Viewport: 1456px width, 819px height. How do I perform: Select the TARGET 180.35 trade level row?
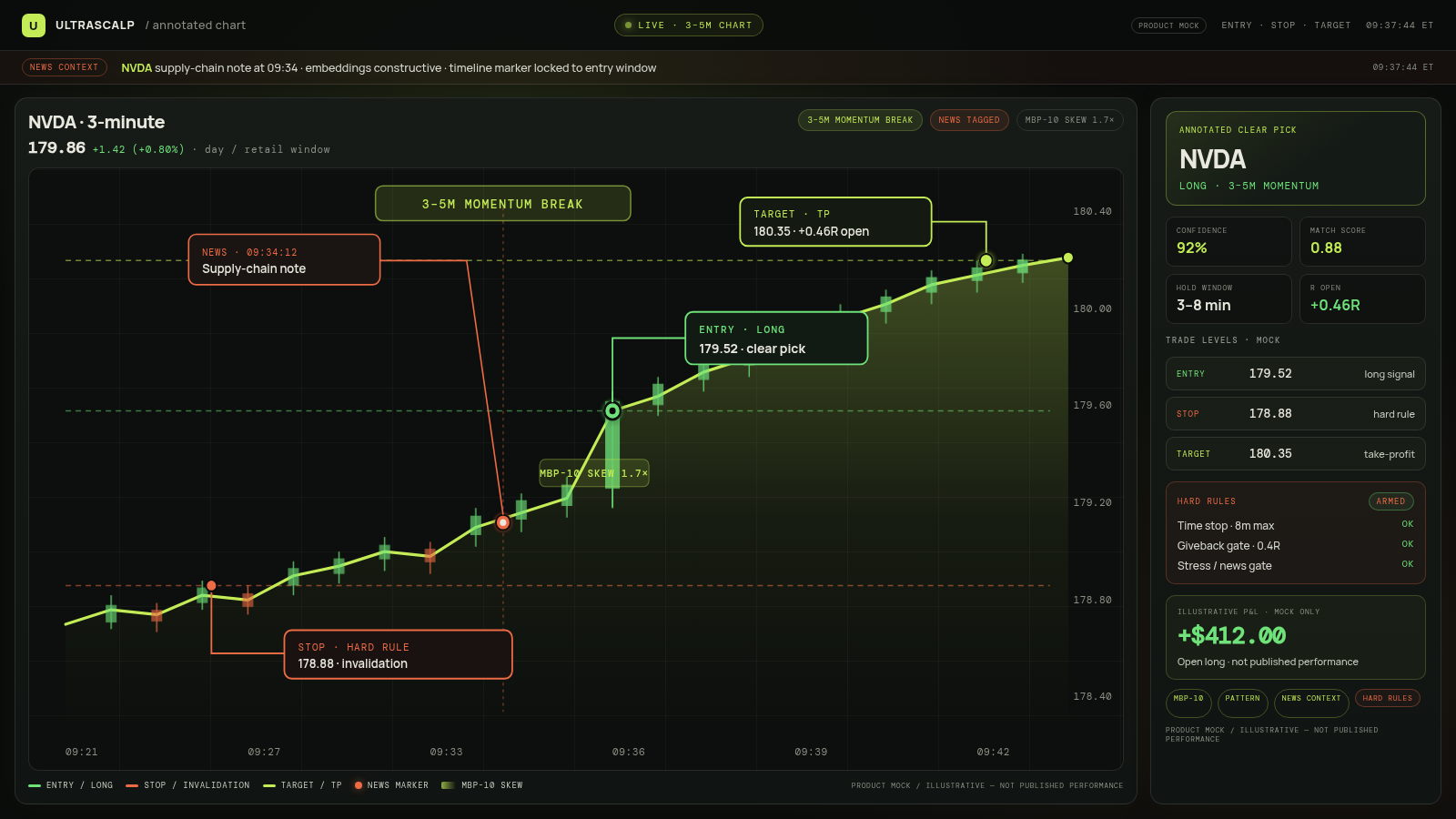tap(1296, 454)
